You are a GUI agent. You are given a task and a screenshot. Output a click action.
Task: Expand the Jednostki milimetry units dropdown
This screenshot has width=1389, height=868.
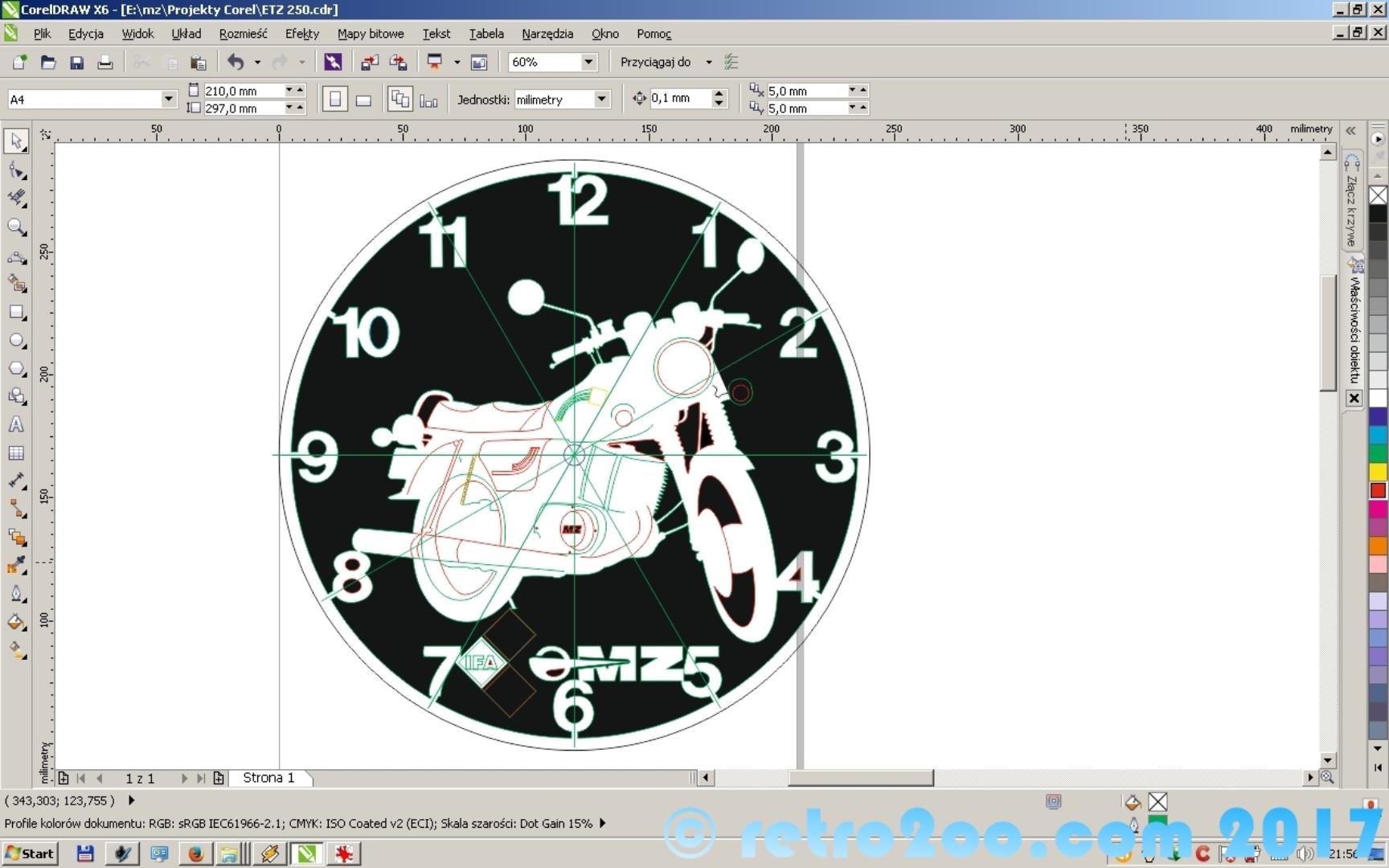(x=601, y=99)
